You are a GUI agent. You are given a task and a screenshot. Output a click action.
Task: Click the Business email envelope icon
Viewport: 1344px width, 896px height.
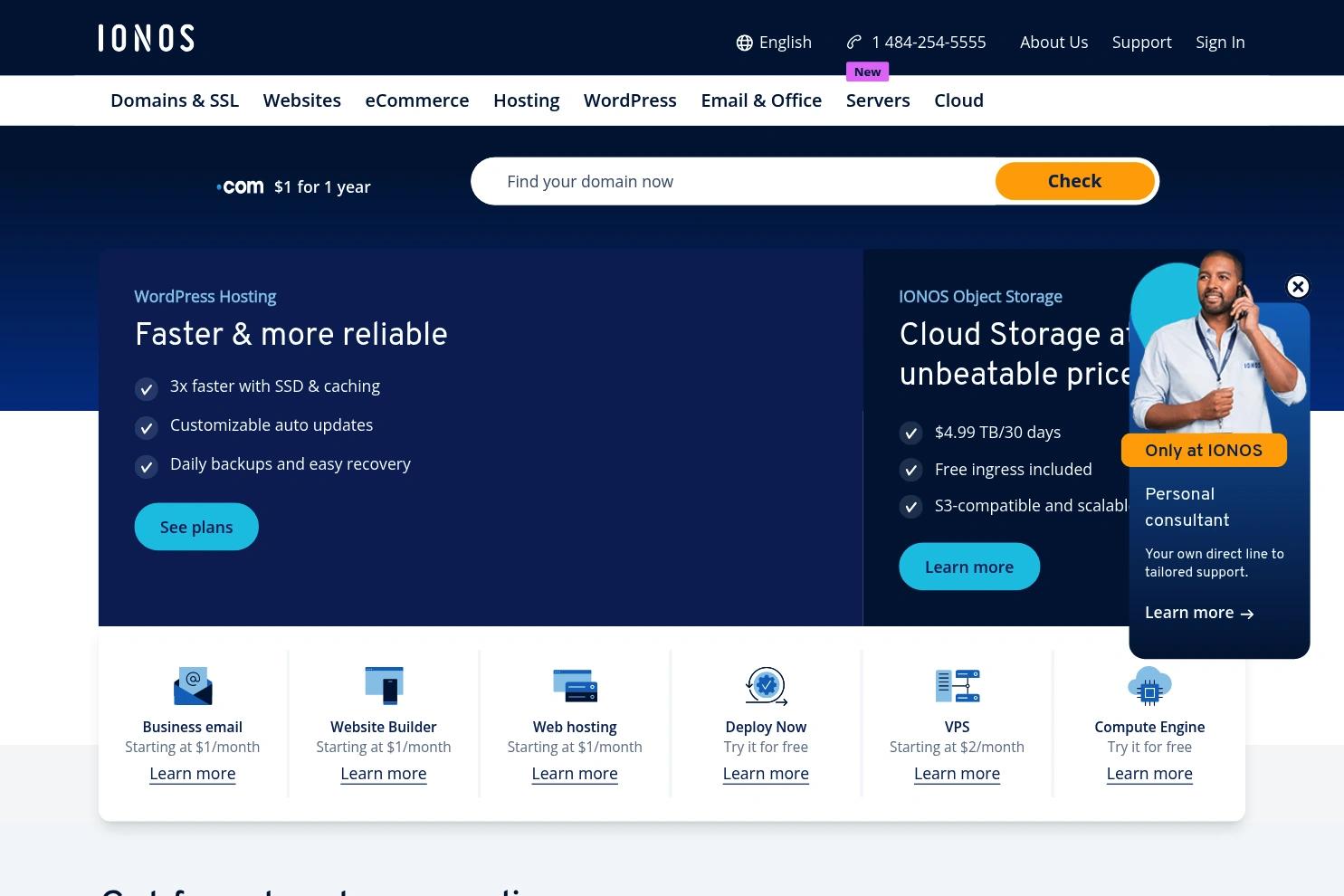point(193,686)
